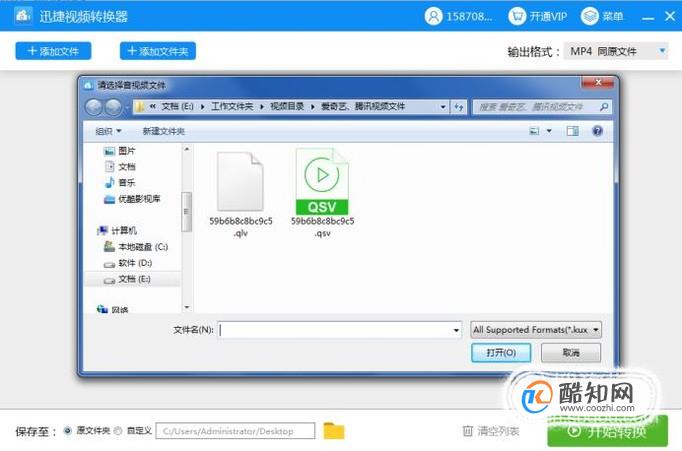Screen dimensions: 682x451
Task: Click the save path input field
Action: (235, 431)
